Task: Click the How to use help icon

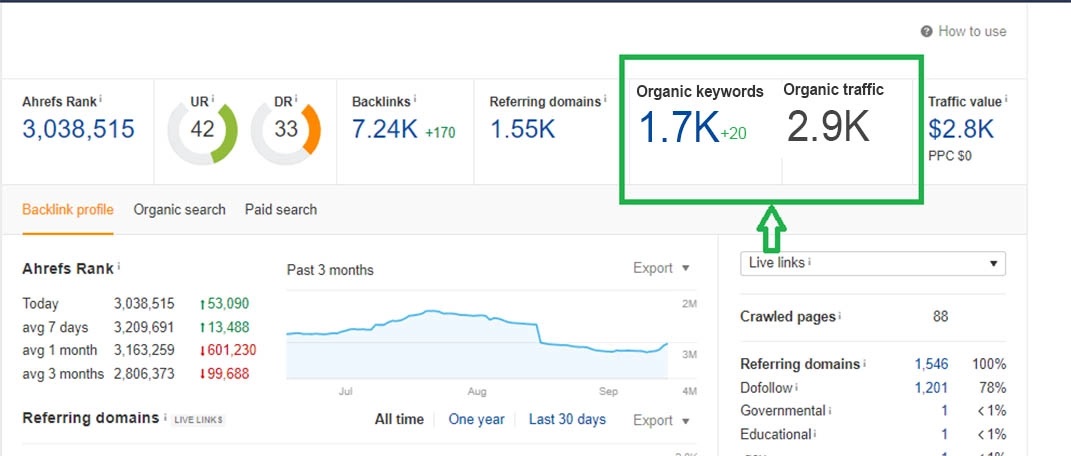Action: click(927, 31)
